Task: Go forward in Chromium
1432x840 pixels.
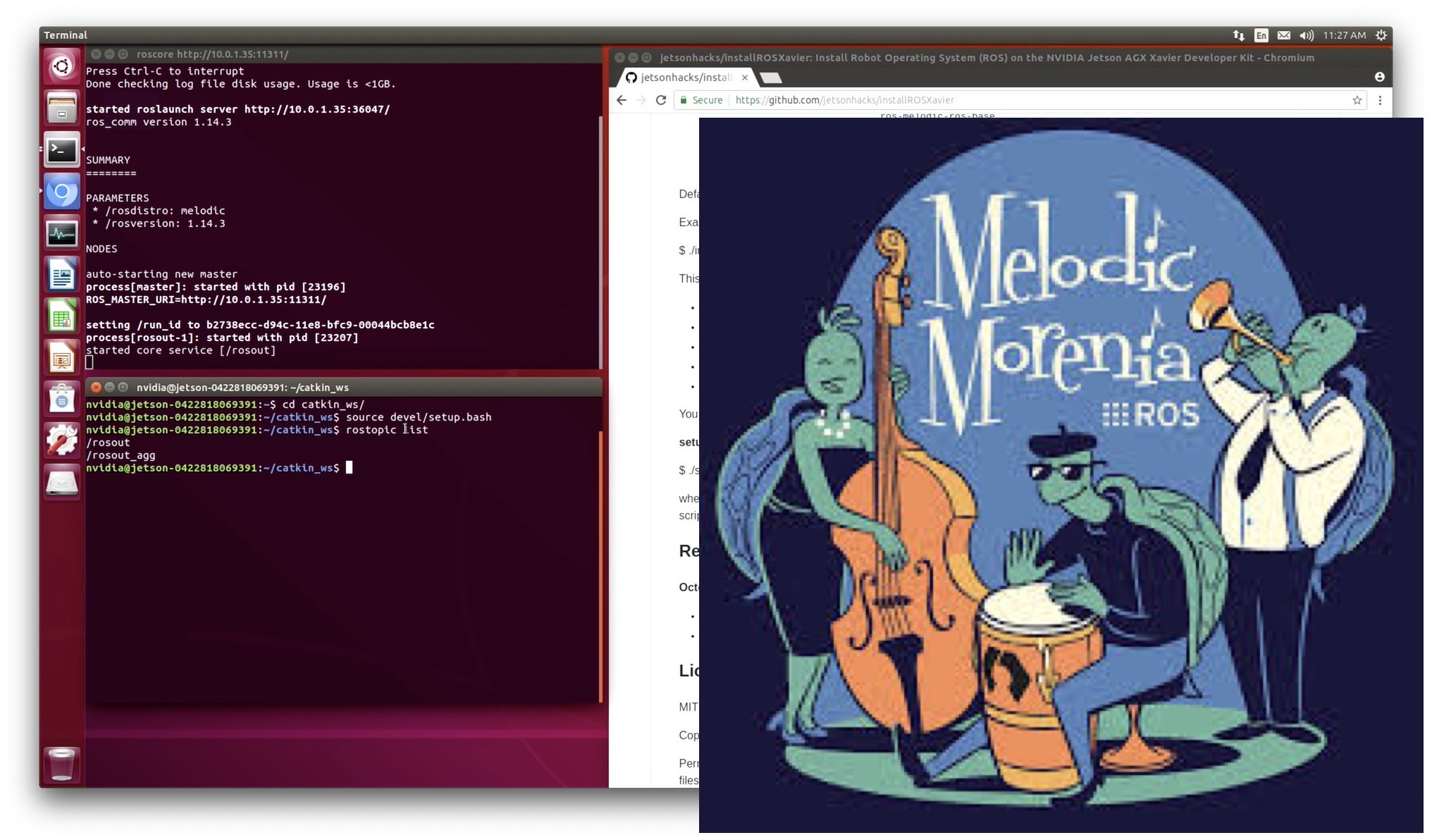Action: click(641, 100)
